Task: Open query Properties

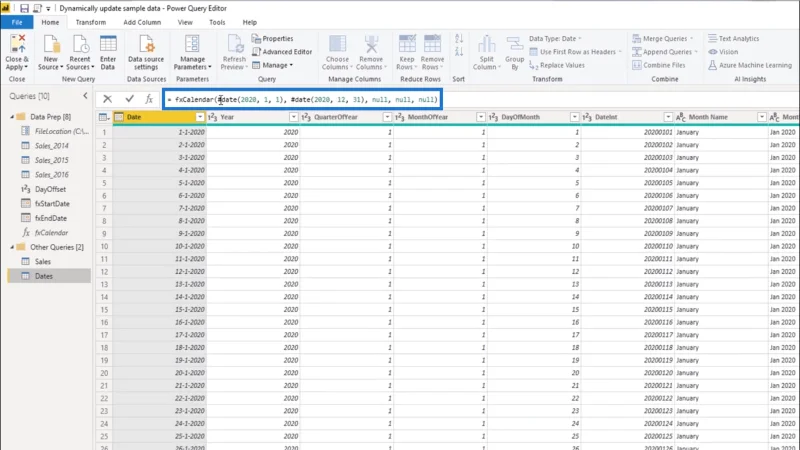Action: tap(272, 38)
